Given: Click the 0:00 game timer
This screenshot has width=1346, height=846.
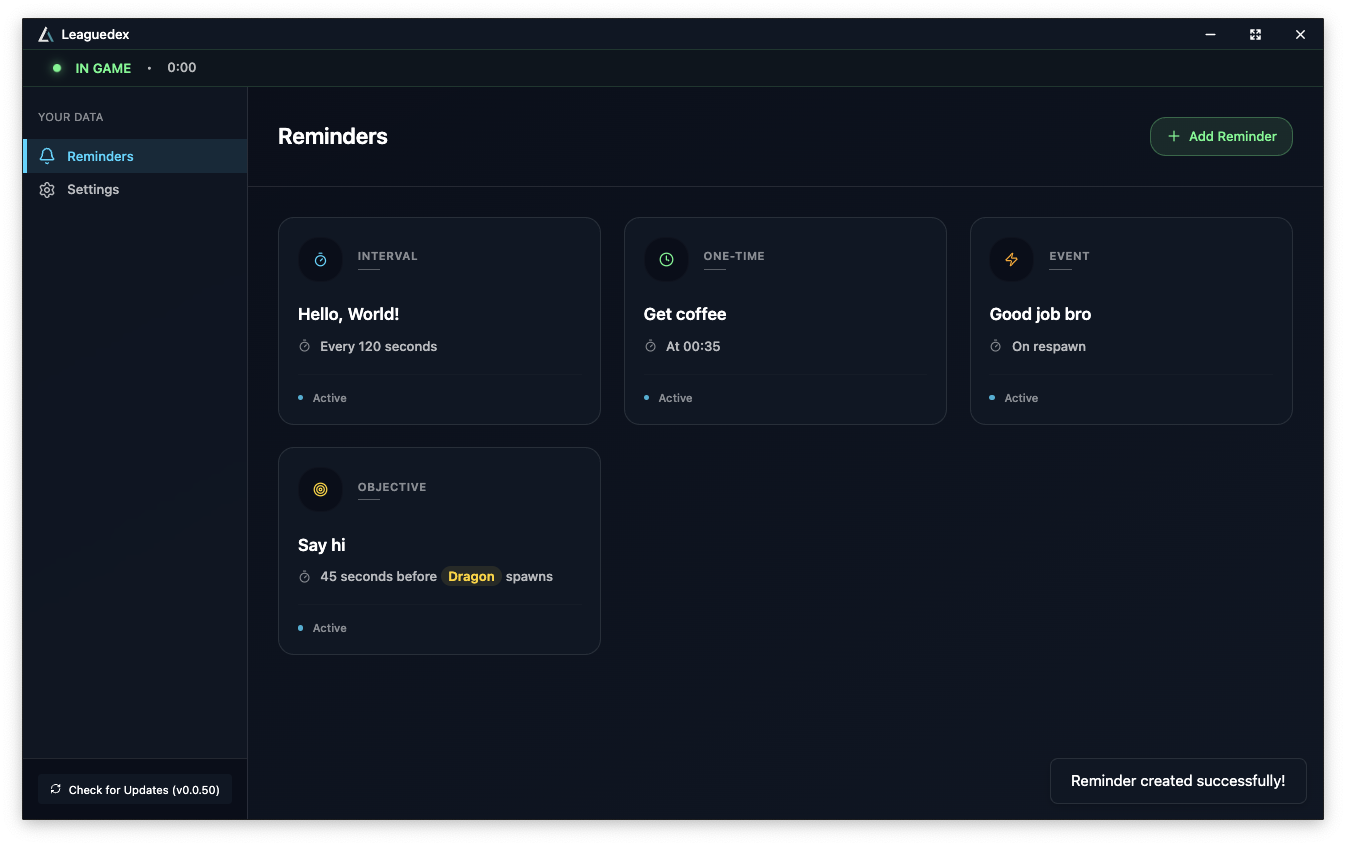Looking at the screenshot, I should 182,68.
